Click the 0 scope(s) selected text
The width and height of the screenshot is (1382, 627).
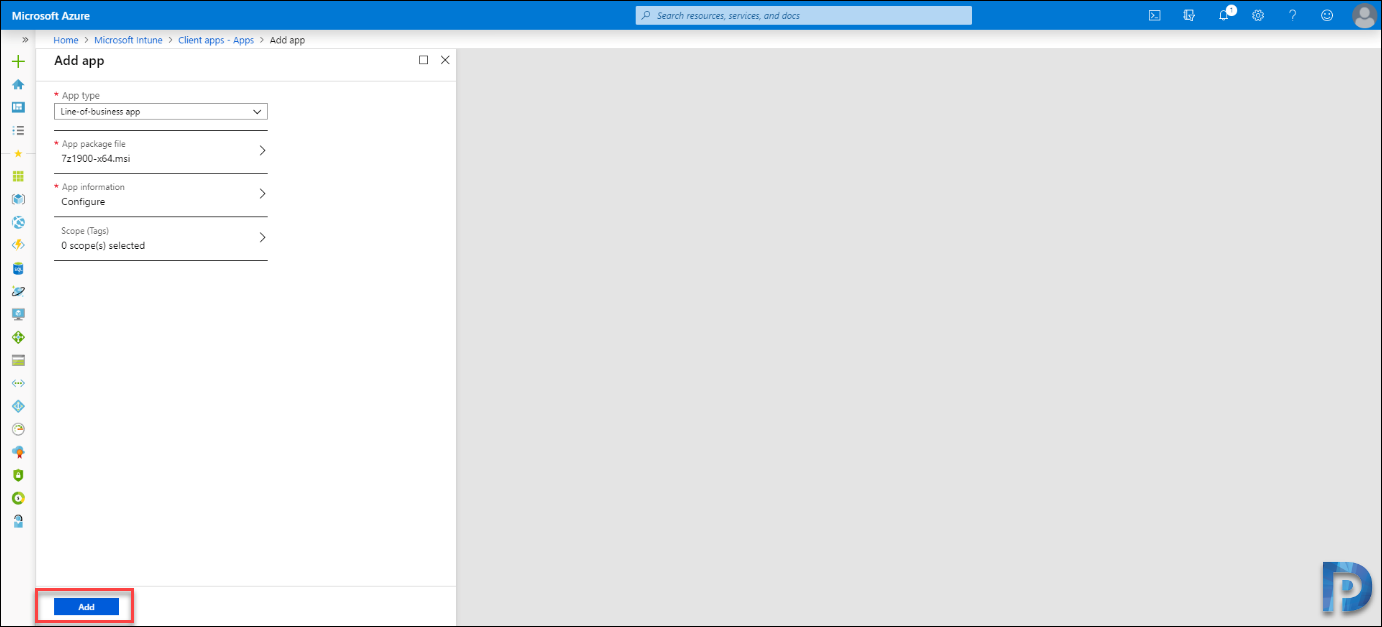click(x=103, y=245)
